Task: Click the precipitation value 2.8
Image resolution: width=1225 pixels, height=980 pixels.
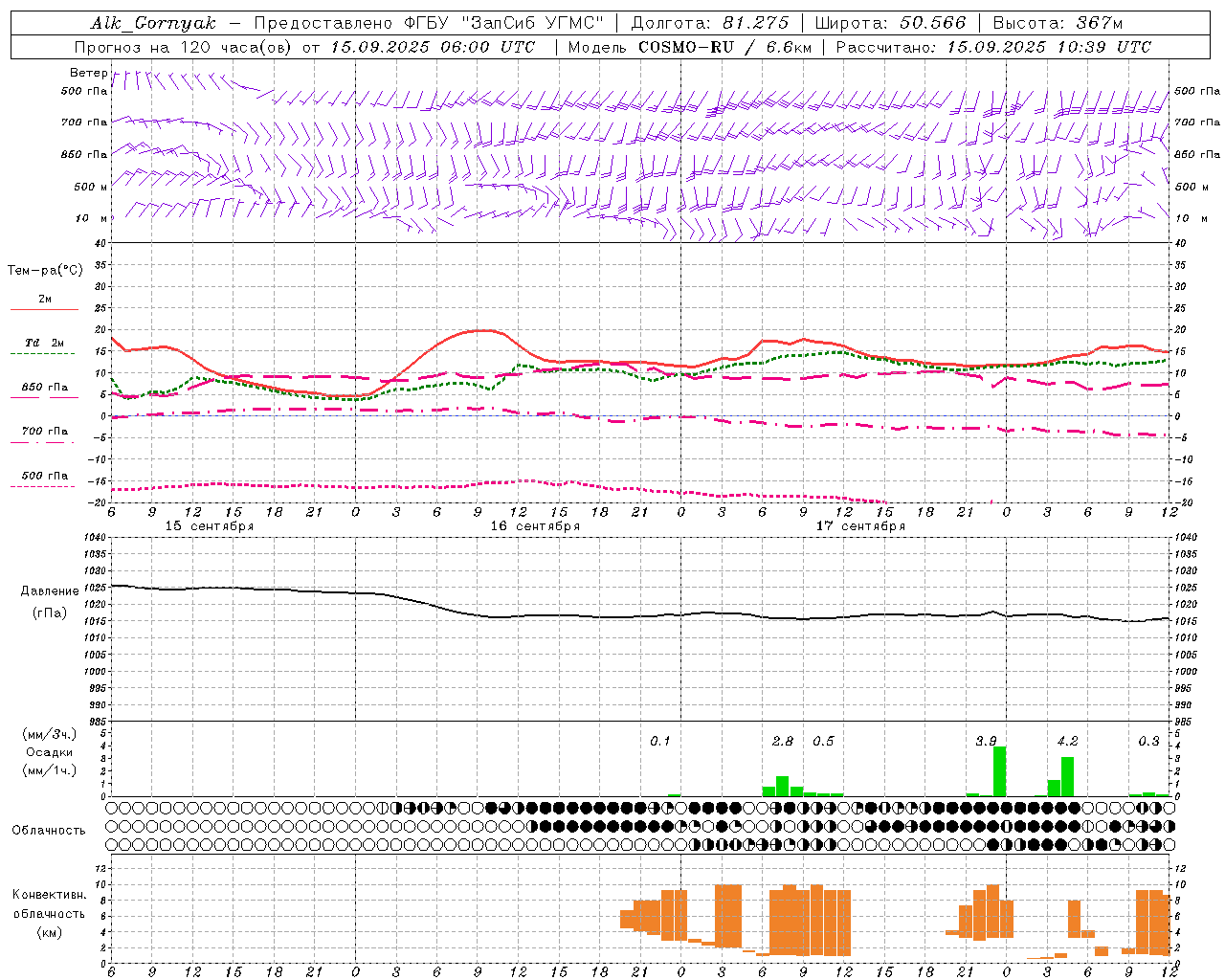Action: (x=783, y=742)
